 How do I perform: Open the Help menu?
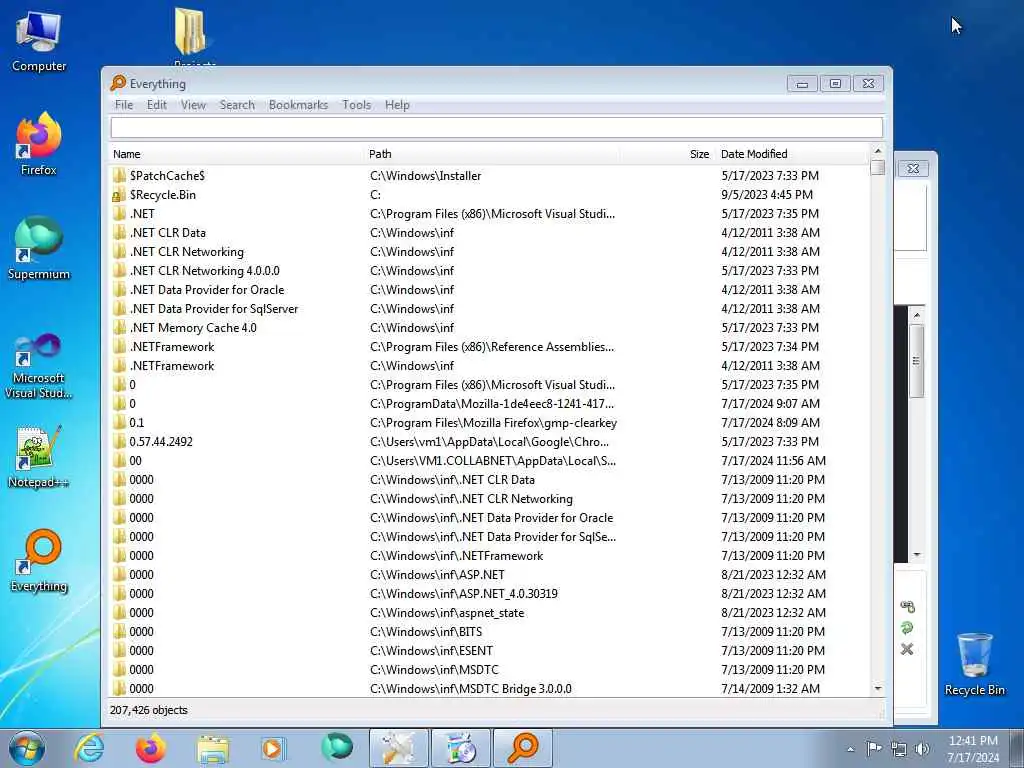pos(397,104)
